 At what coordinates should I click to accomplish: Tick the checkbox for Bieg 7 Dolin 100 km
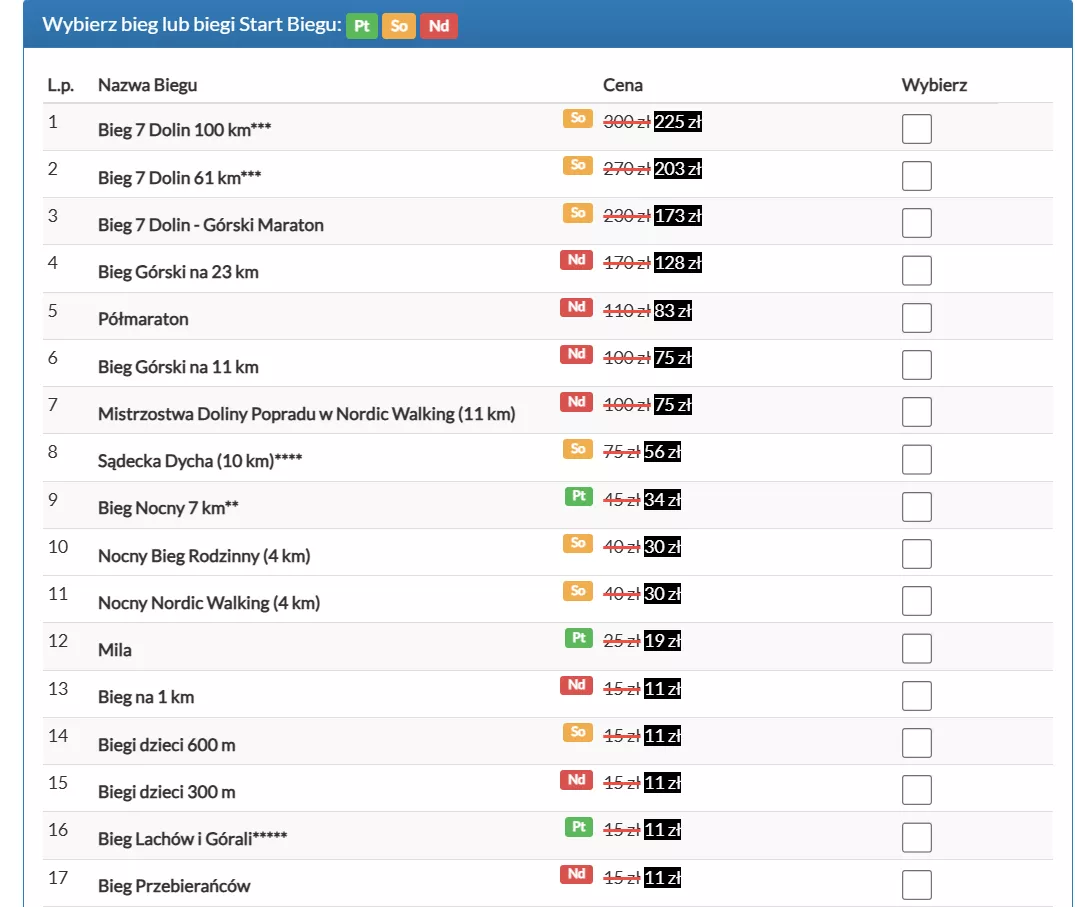916,129
